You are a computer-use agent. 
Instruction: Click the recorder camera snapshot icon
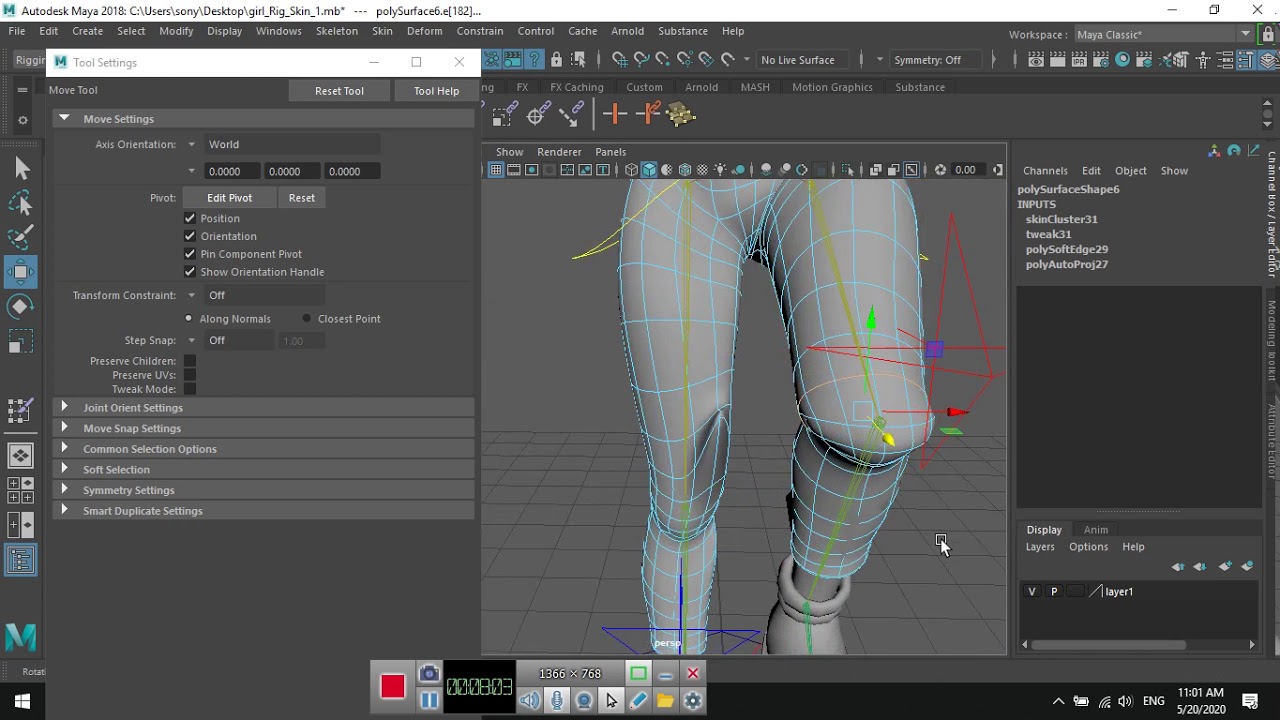429,673
